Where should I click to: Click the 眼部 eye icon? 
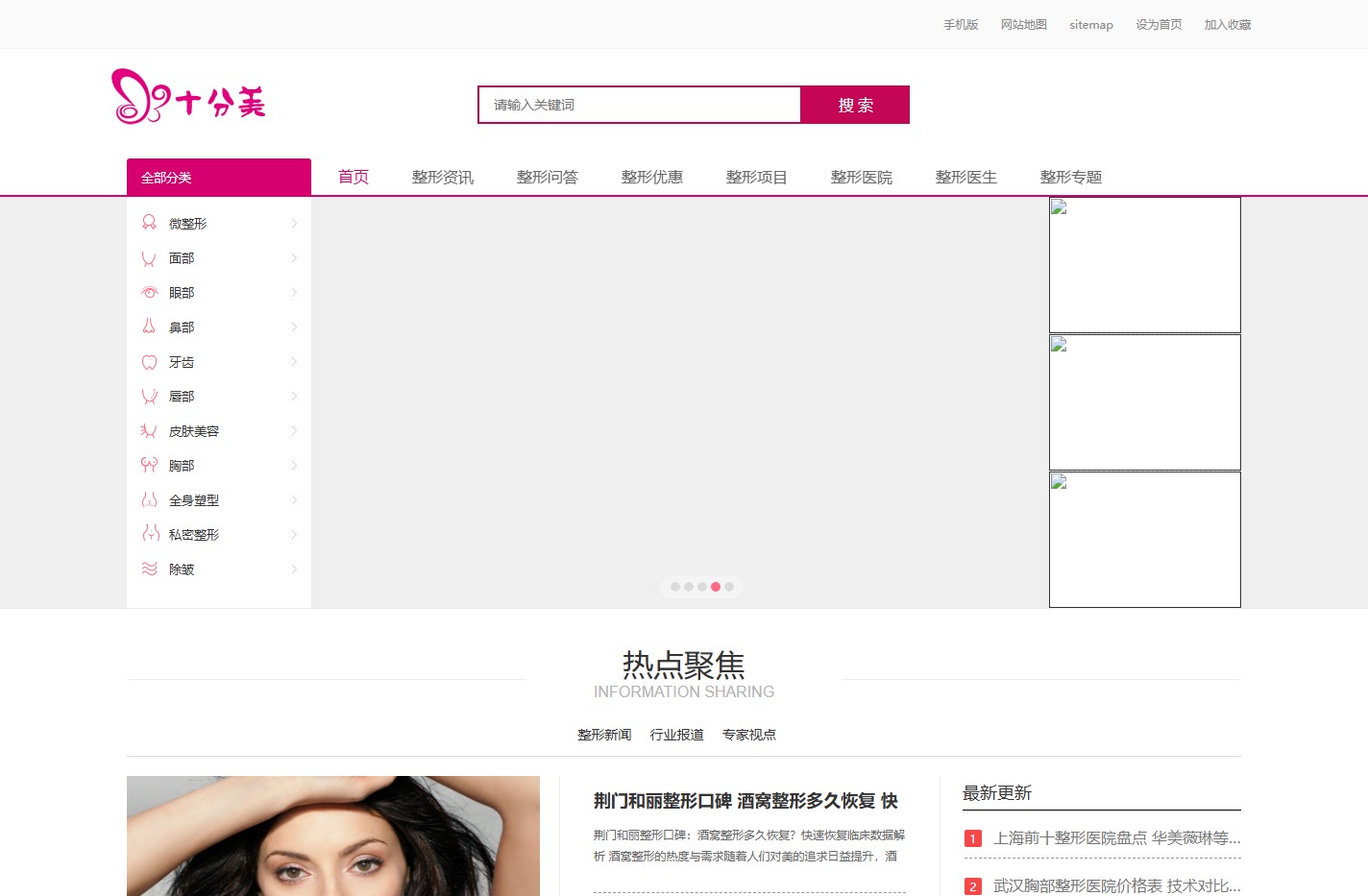[x=149, y=292]
